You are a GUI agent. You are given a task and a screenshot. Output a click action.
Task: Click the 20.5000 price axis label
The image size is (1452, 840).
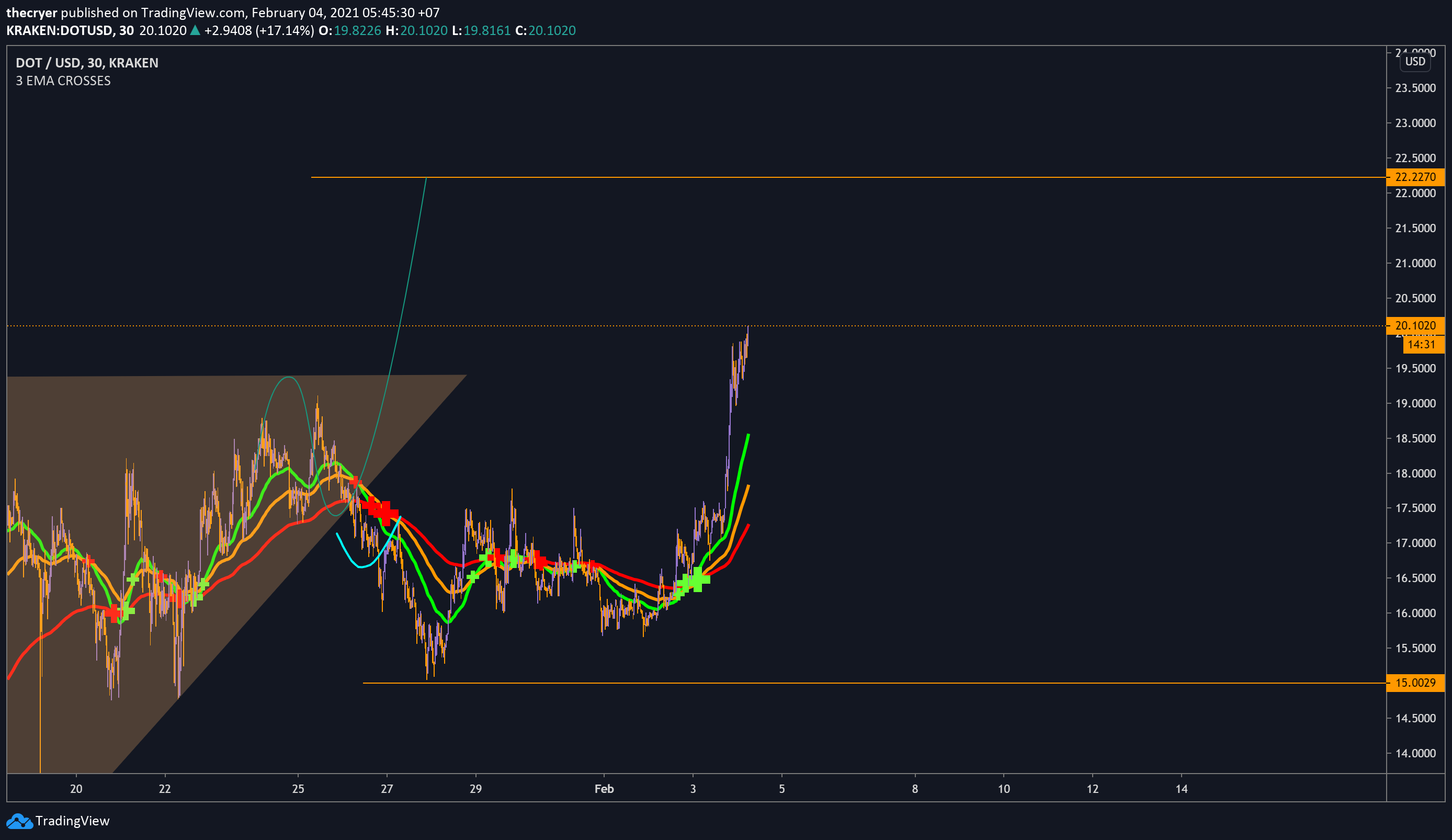pos(1415,298)
